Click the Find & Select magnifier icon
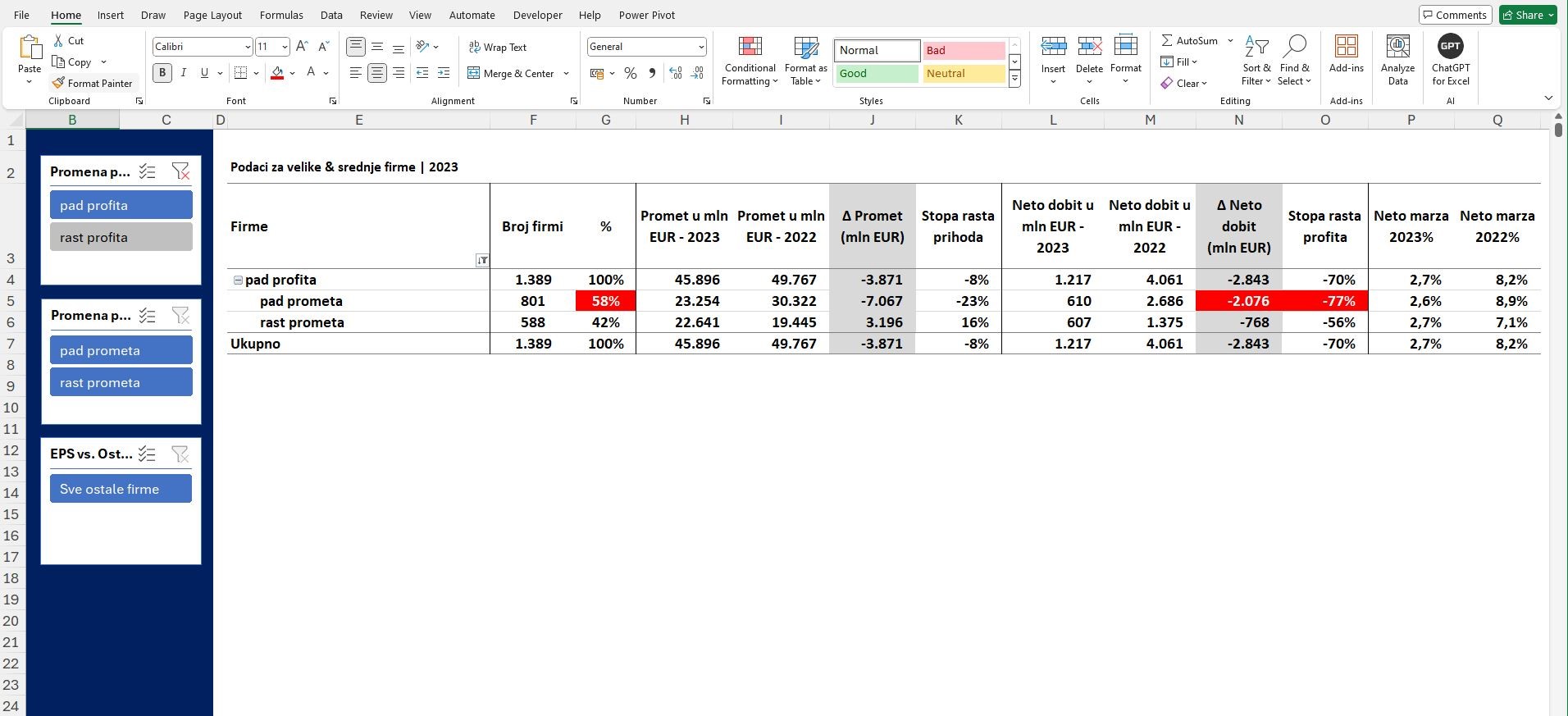The width and height of the screenshot is (1568, 716). 1295,47
